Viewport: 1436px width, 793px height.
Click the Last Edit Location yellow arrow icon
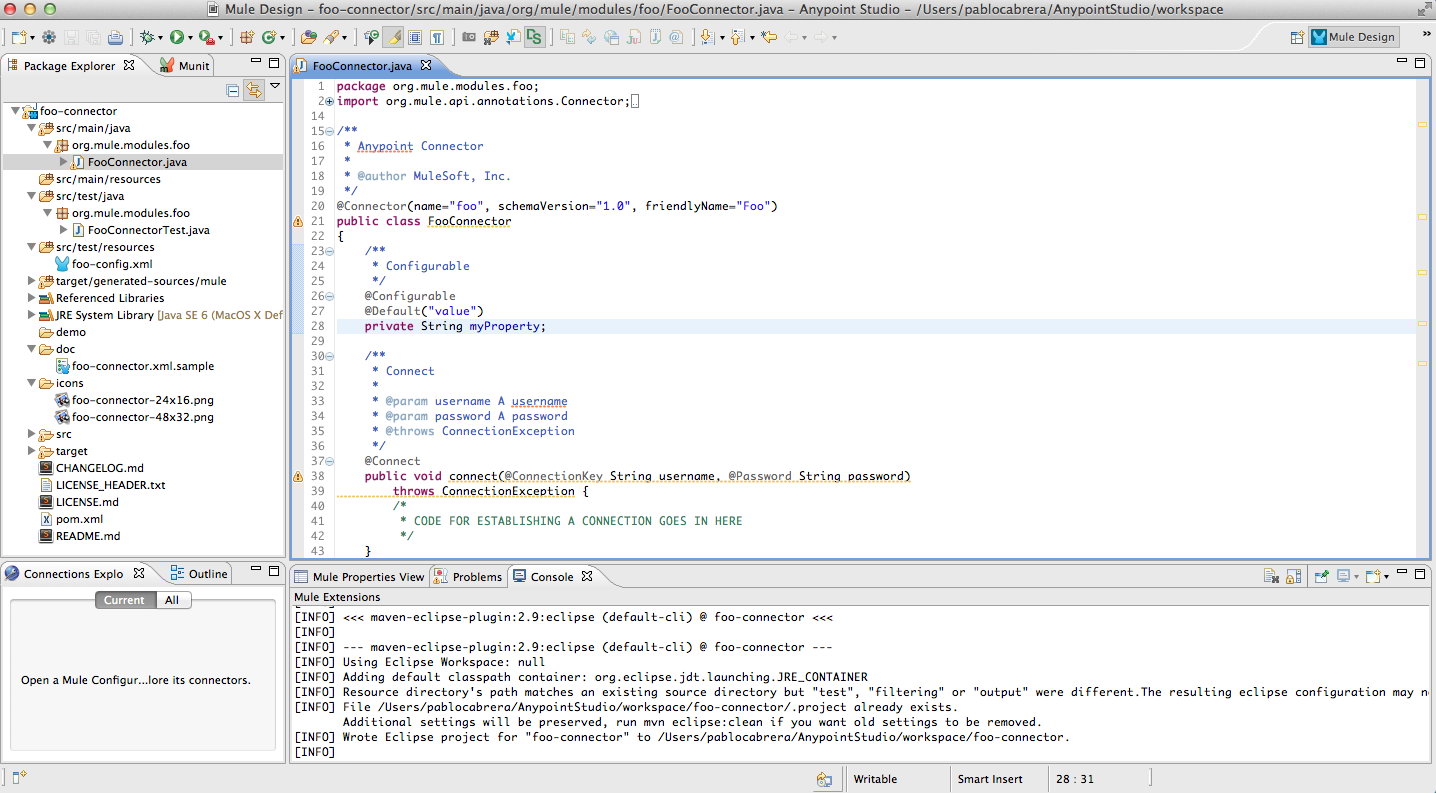(768, 37)
